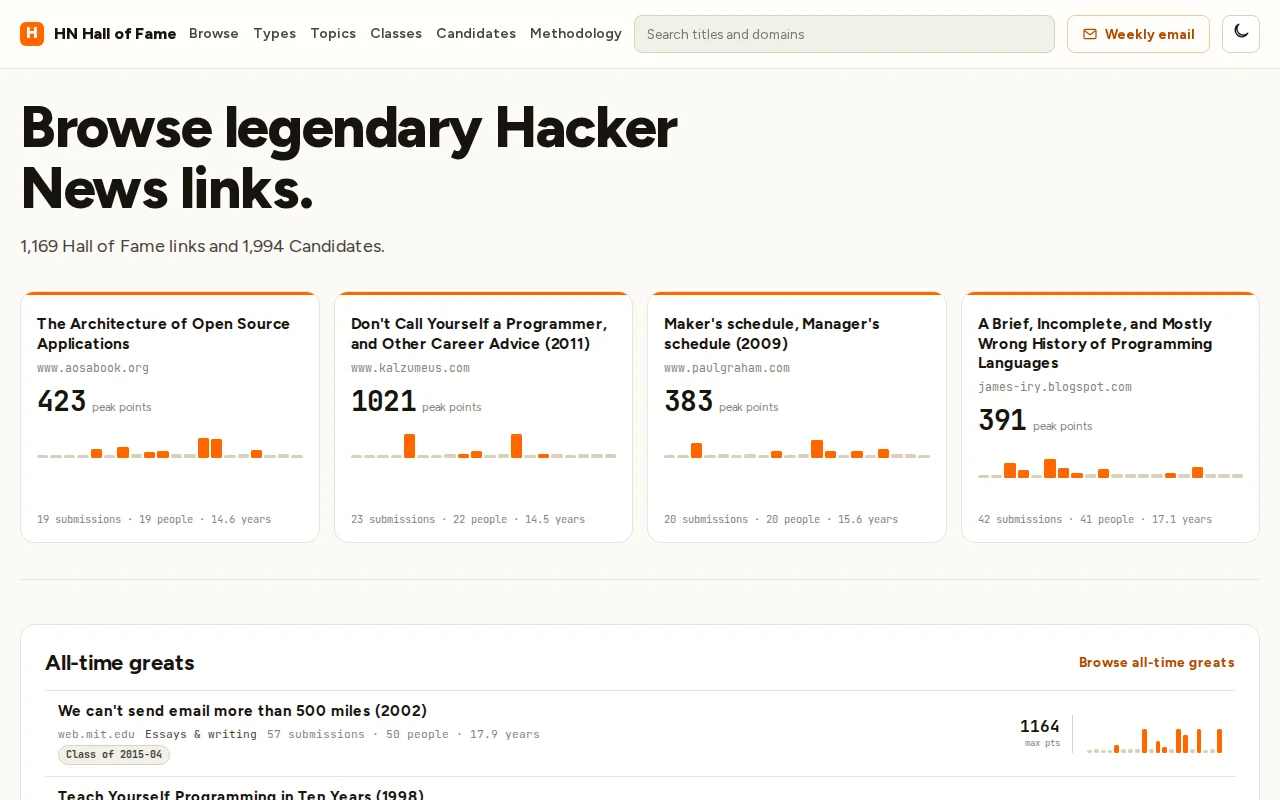Viewport: 1280px width, 800px height.
Task: Open the Candidates page
Action: 476,34
